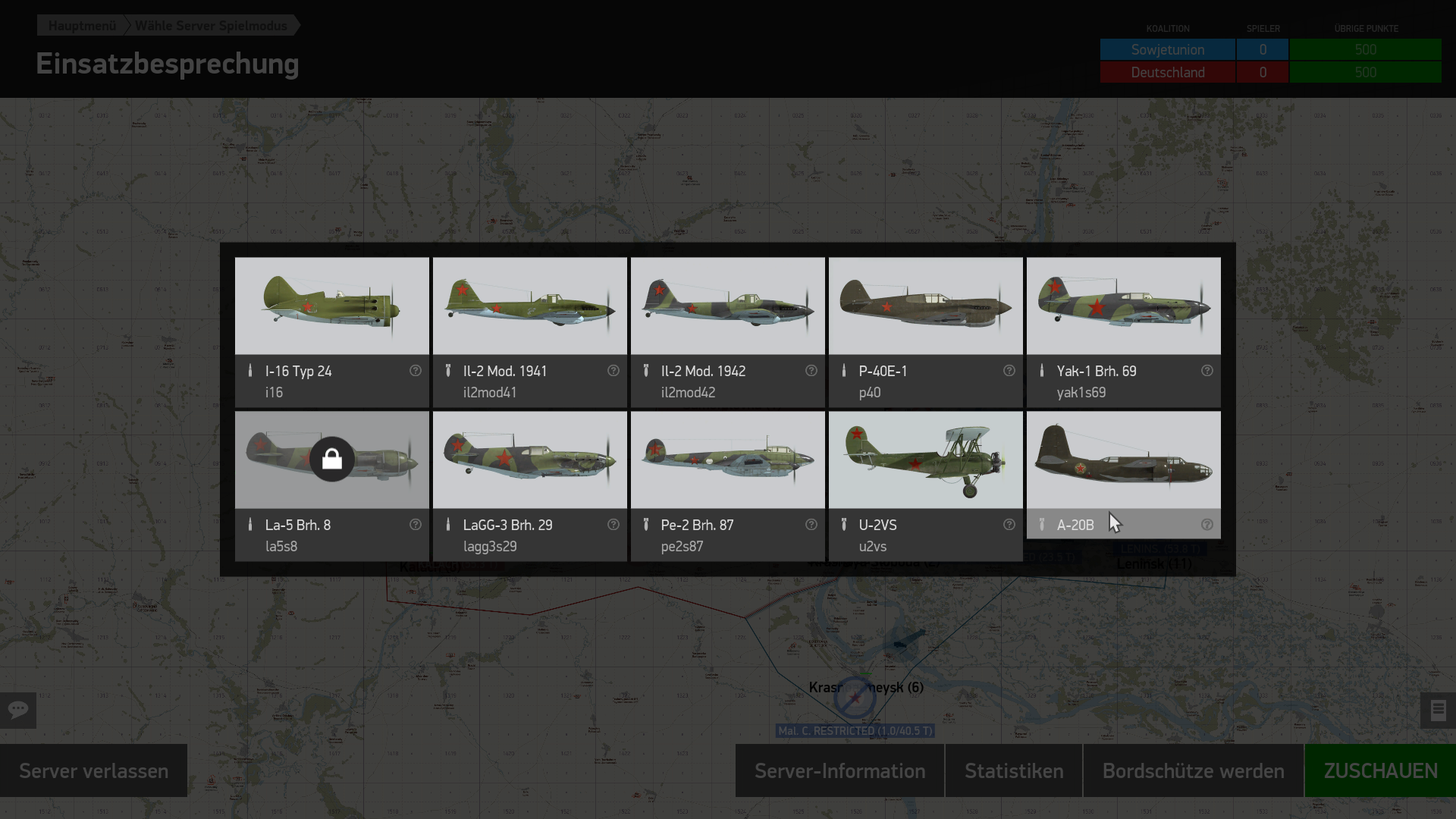Screen dimensions: 1456x819
Task: Select the U-2VS biplane image
Action: tap(926, 460)
